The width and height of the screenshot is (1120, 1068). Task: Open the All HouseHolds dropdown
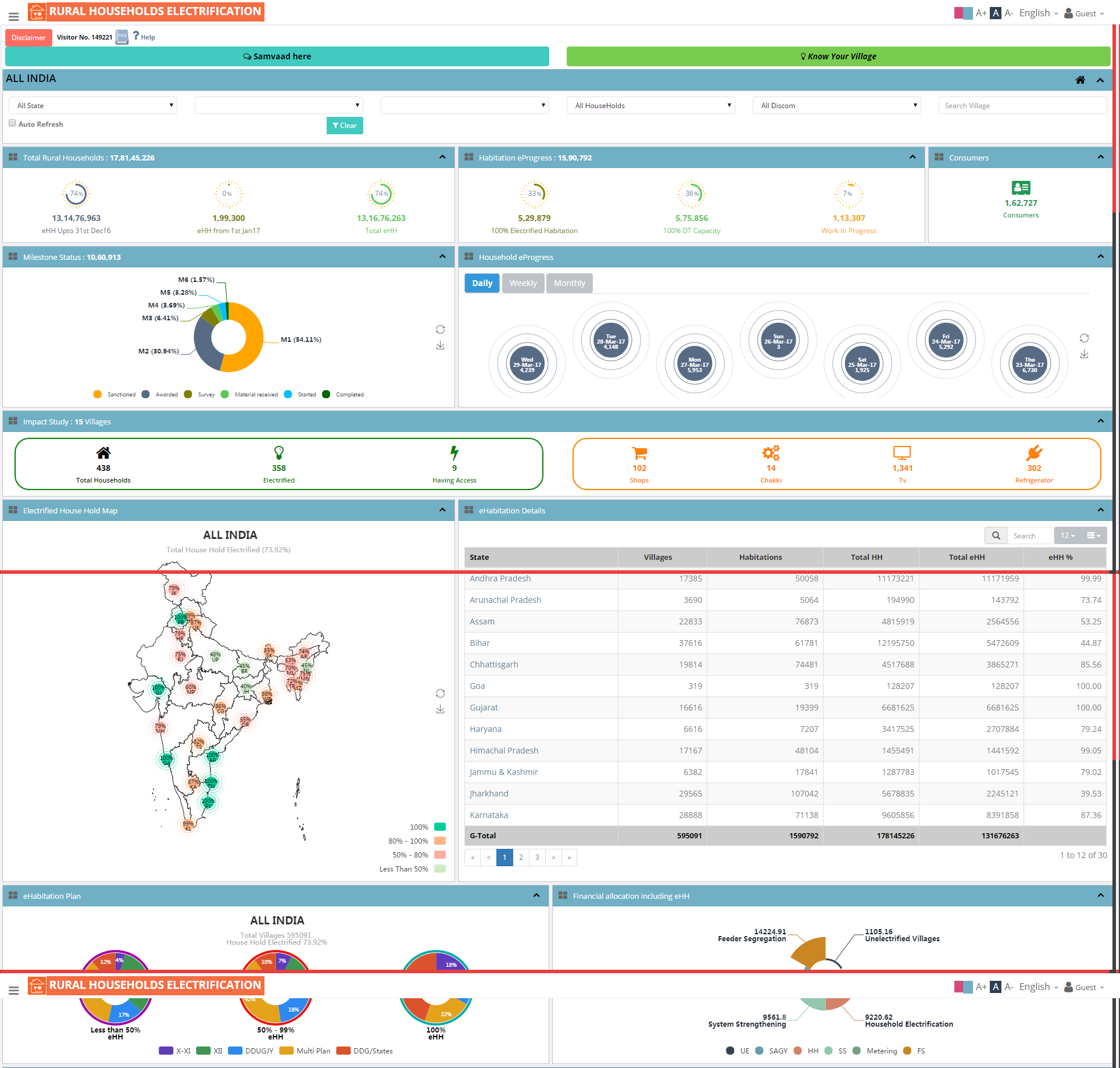pyautogui.click(x=651, y=105)
